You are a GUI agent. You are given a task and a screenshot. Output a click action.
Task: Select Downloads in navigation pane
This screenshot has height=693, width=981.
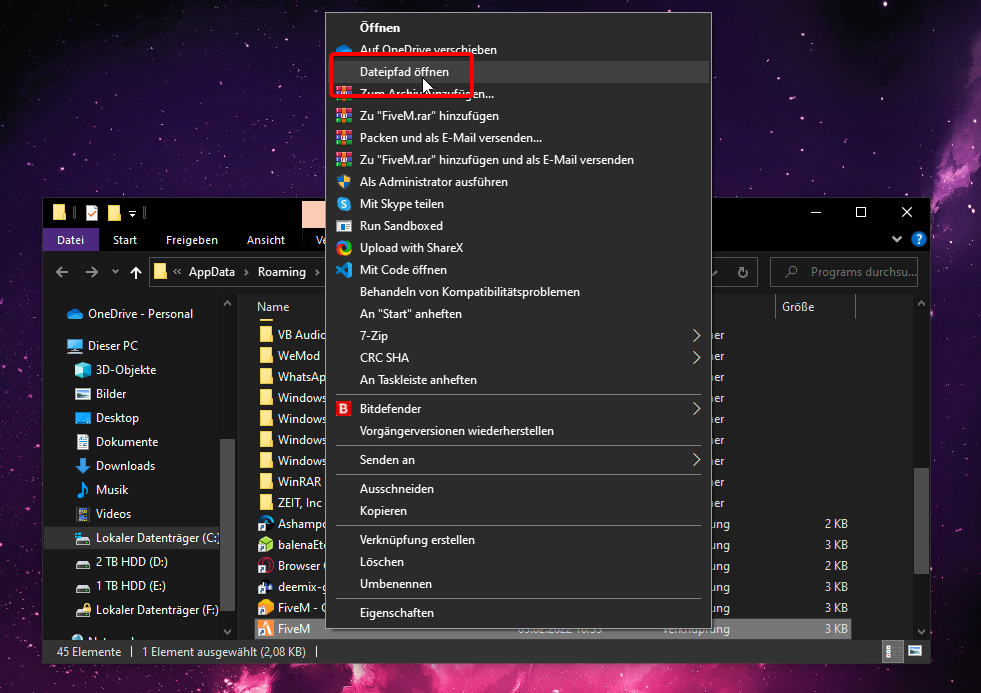pyautogui.click(x=125, y=466)
